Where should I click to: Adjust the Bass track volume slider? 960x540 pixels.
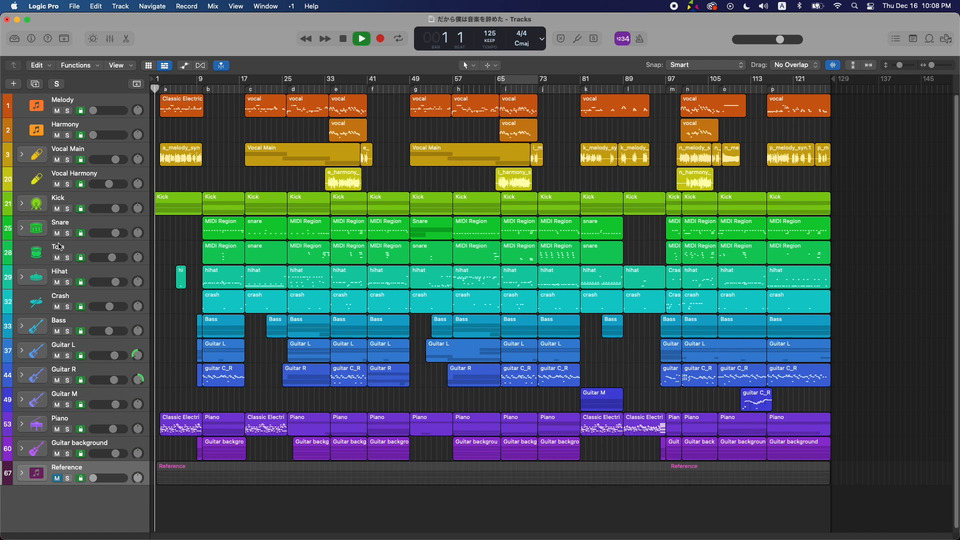[106, 331]
